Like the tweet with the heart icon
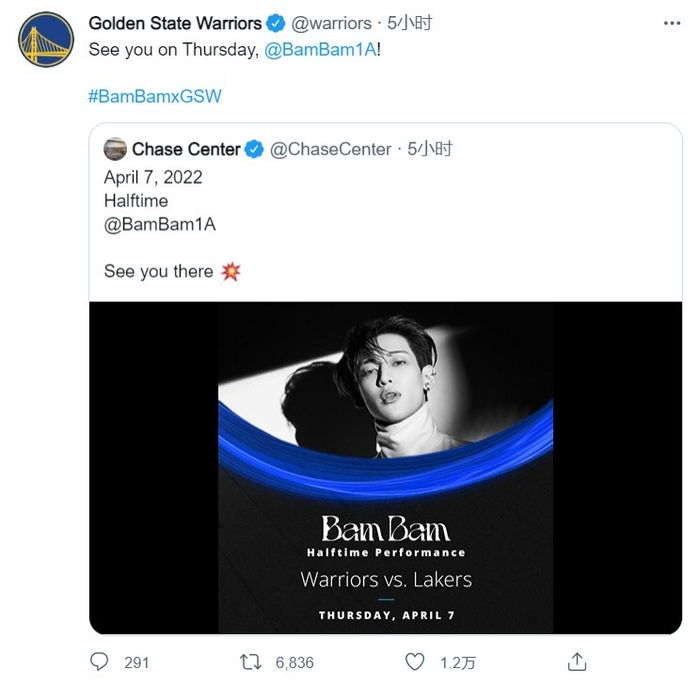This screenshot has height=687, width=700. (x=415, y=661)
